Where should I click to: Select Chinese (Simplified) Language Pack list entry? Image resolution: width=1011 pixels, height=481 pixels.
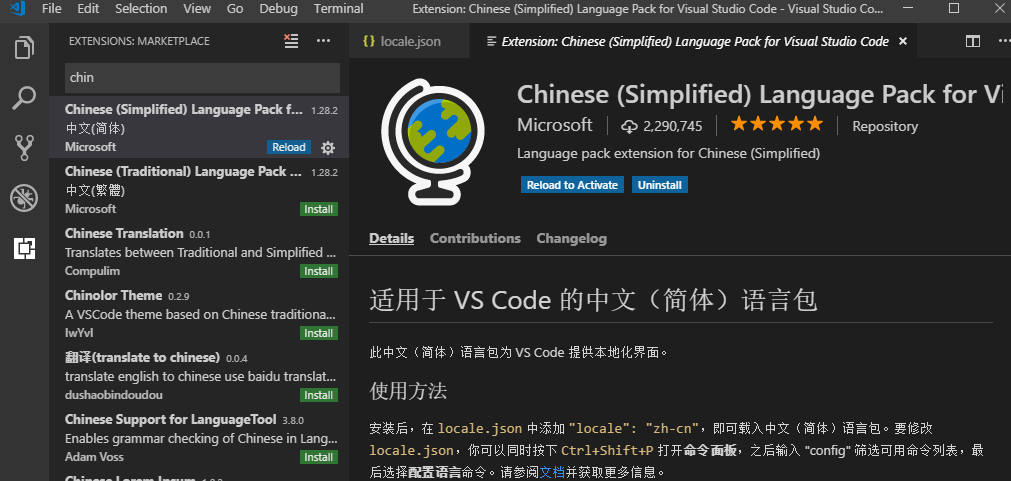(x=199, y=127)
